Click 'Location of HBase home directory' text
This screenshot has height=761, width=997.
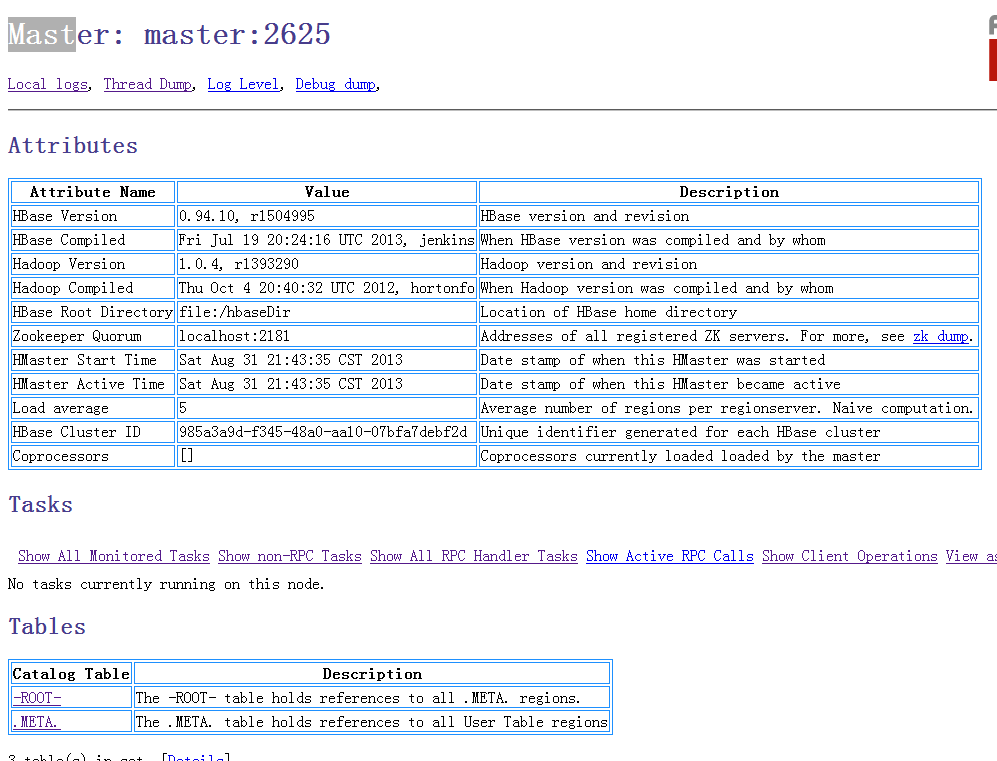pos(609,312)
